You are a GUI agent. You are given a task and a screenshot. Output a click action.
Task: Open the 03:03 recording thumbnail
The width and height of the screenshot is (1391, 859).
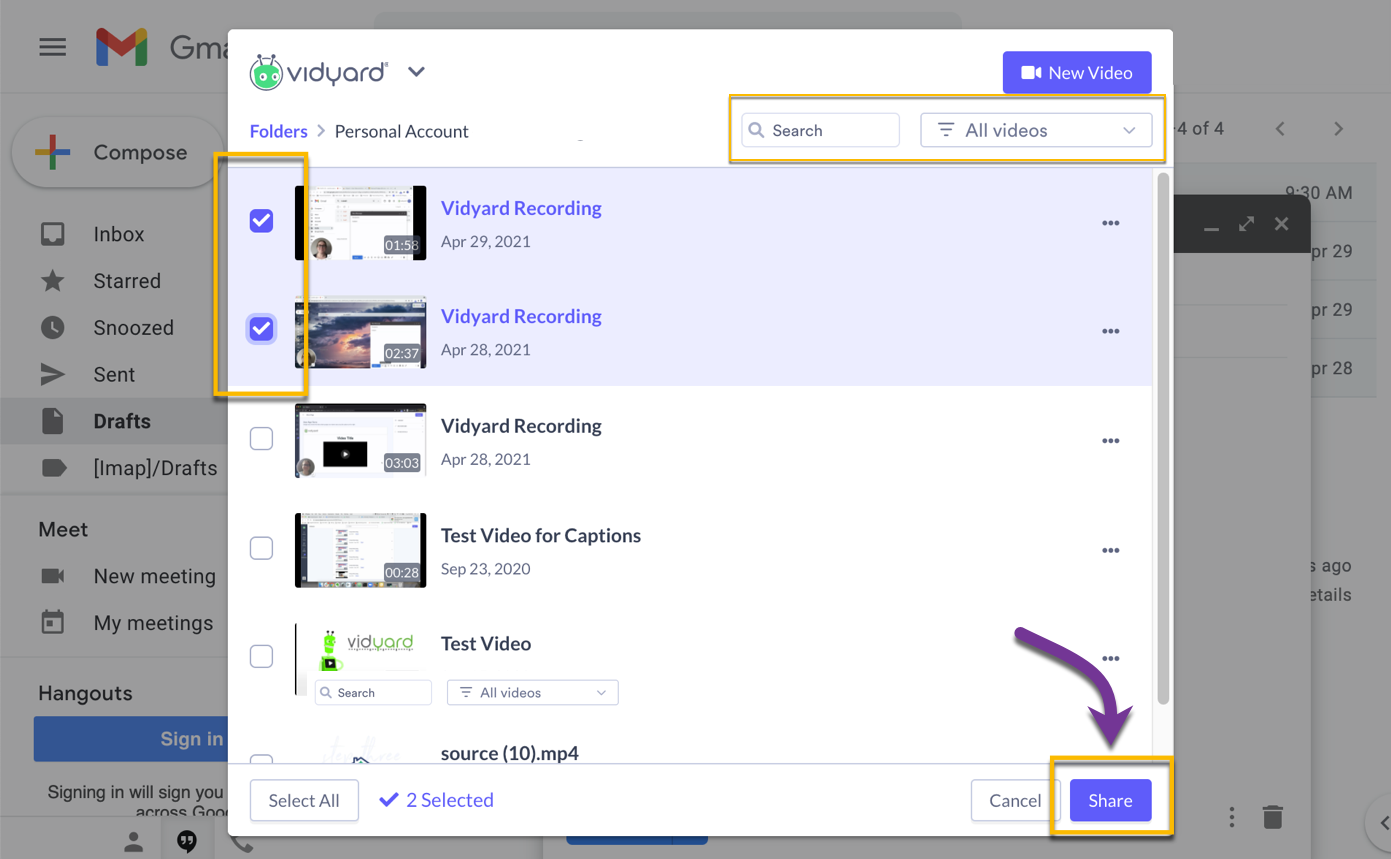tap(361, 441)
